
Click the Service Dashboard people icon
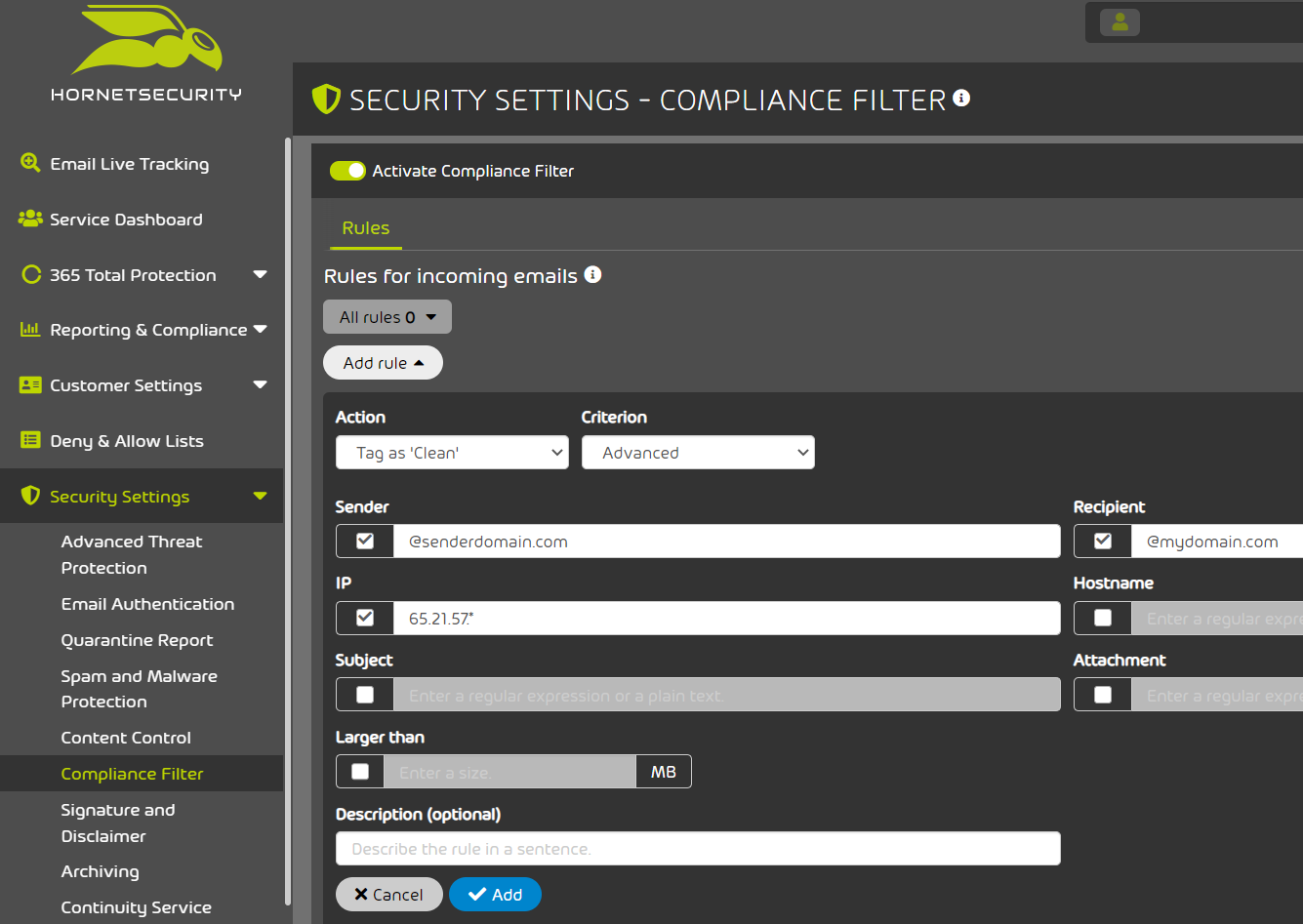pos(30,219)
